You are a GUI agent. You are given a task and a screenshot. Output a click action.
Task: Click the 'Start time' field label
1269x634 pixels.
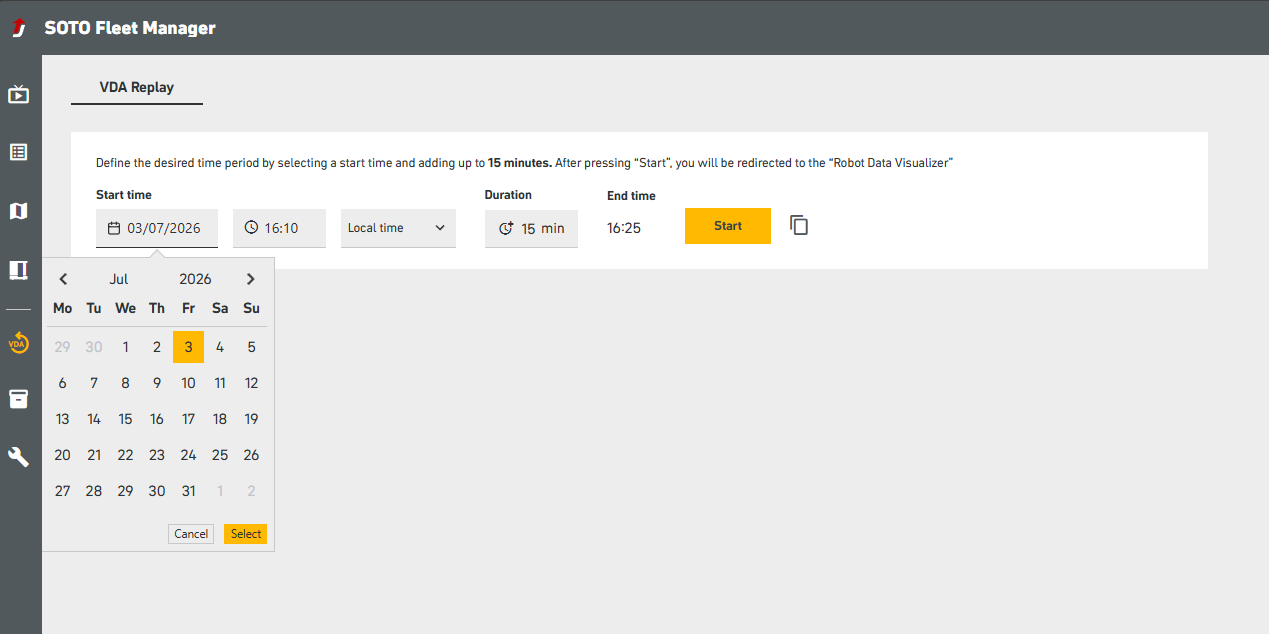pos(124,195)
